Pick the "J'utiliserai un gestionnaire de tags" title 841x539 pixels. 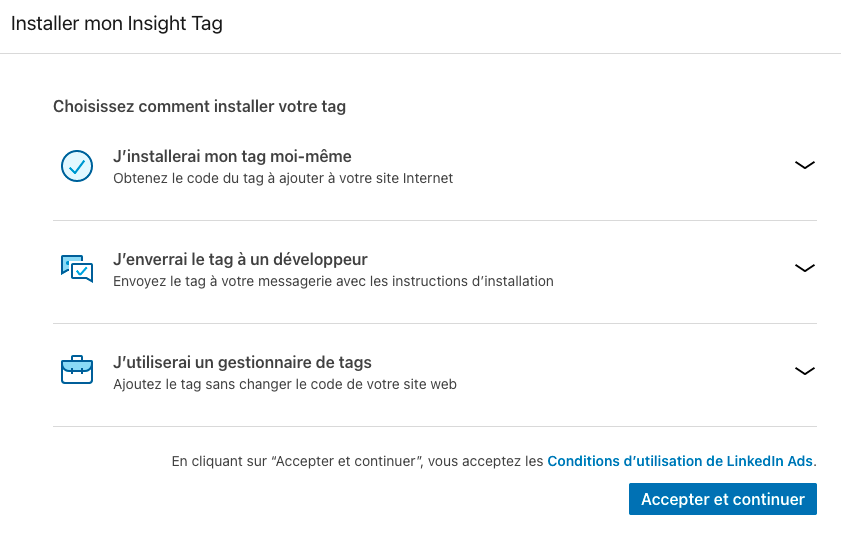pyautogui.click(x=242, y=363)
